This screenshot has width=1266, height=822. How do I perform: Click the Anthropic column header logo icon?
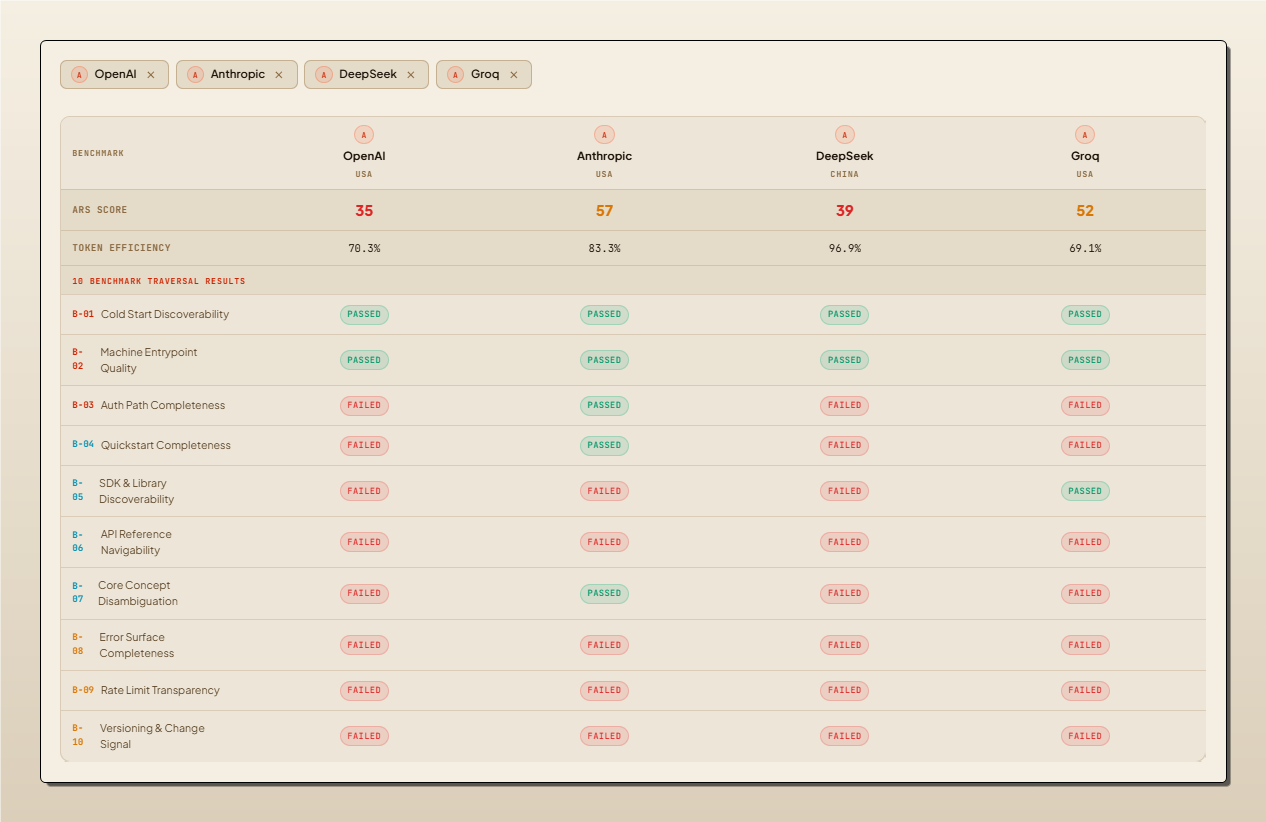pos(604,135)
